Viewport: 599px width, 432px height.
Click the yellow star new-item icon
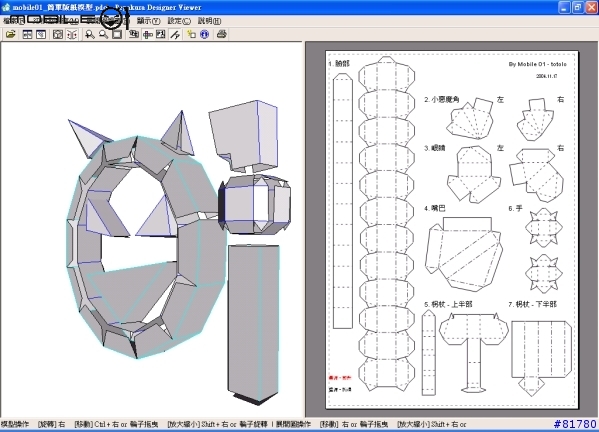click(x=191, y=34)
